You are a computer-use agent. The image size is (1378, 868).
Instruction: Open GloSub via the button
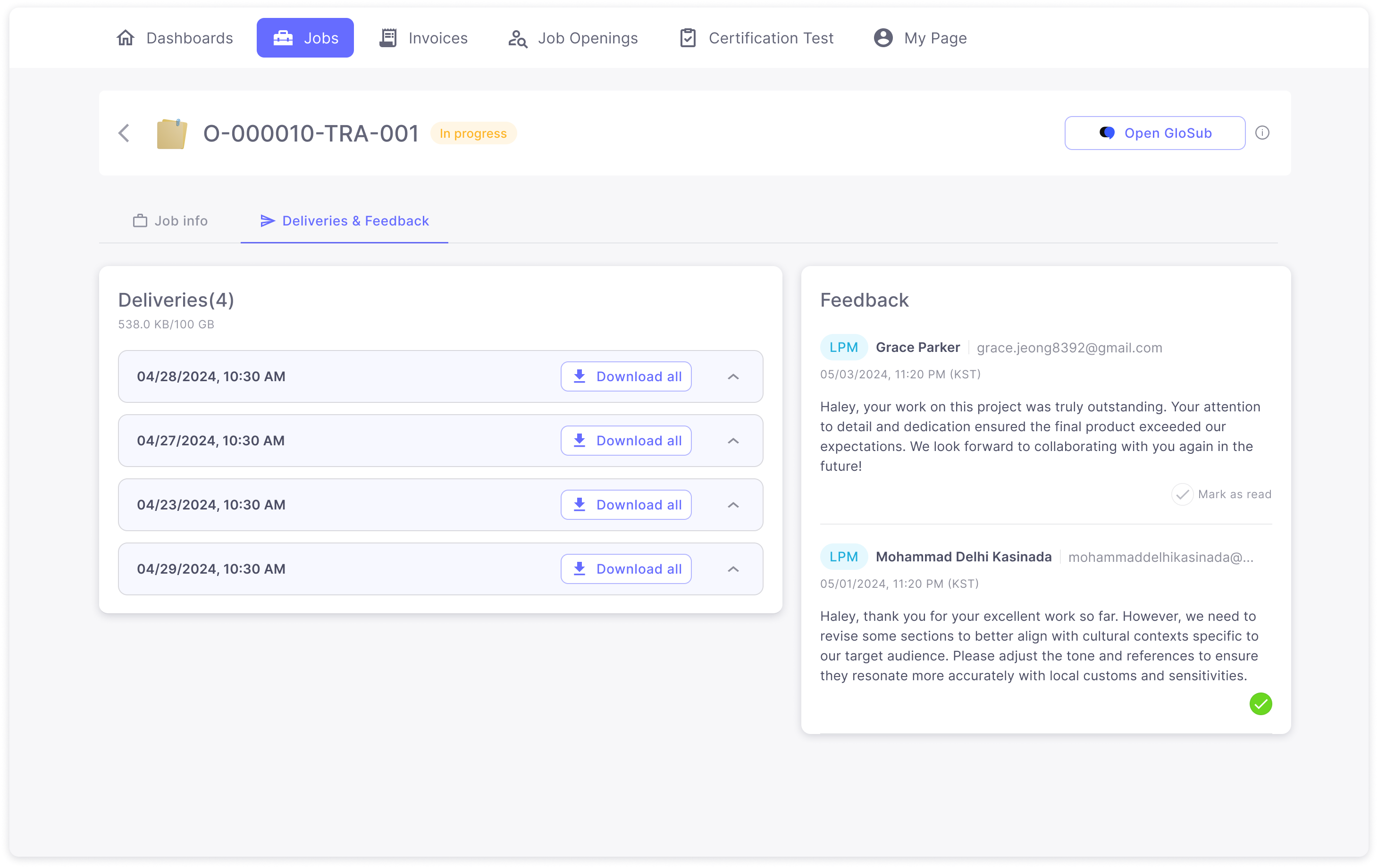(x=1154, y=133)
